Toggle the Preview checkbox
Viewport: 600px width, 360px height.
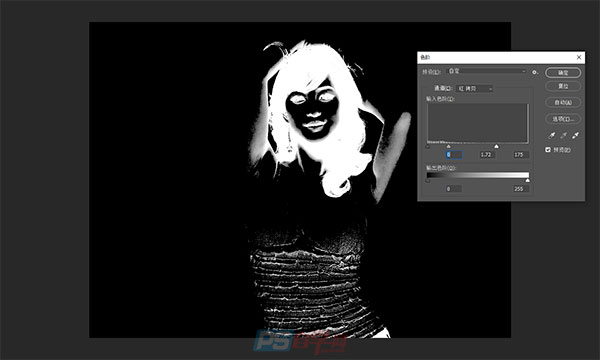tap(548, 150)
